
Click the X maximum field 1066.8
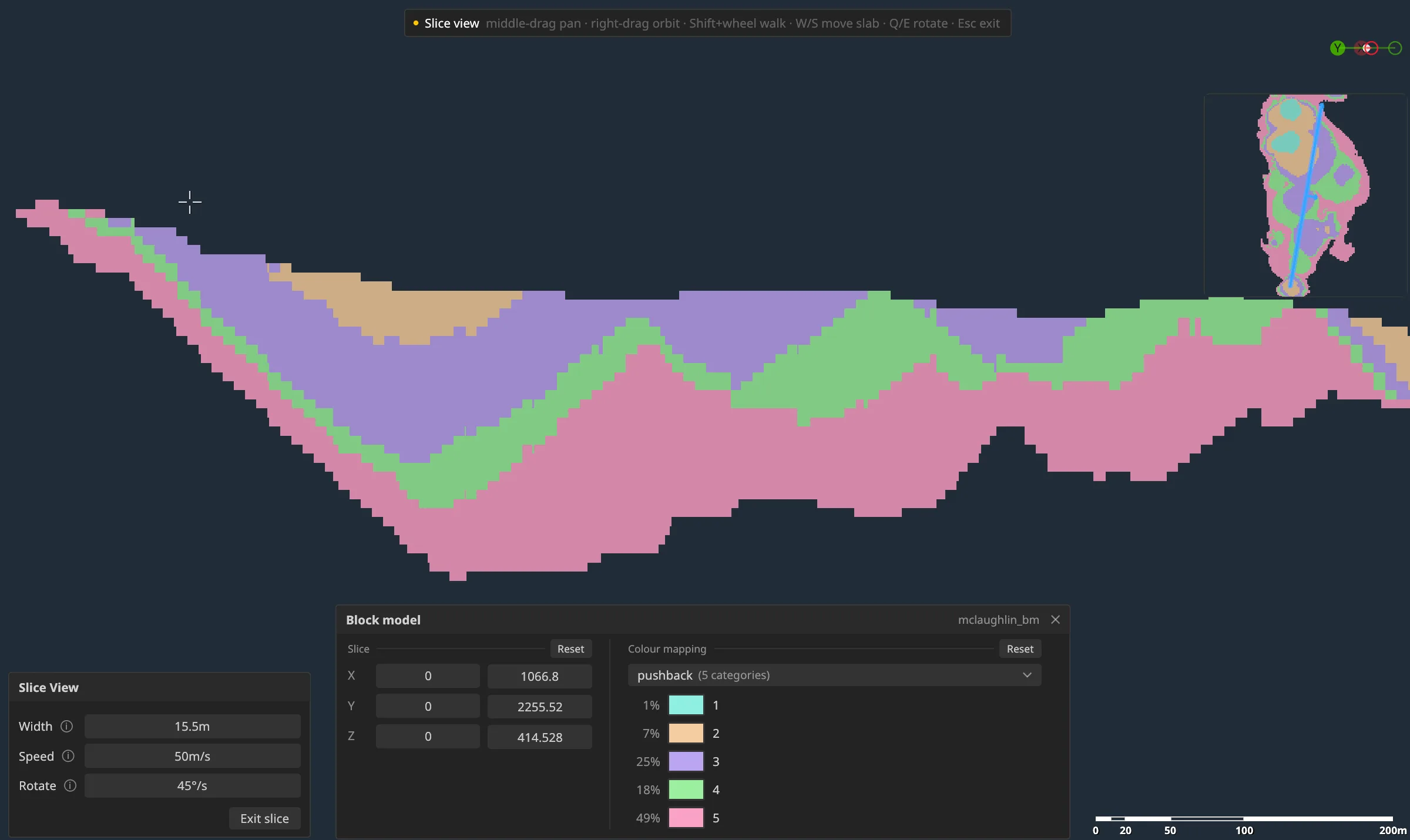point(539,677)
